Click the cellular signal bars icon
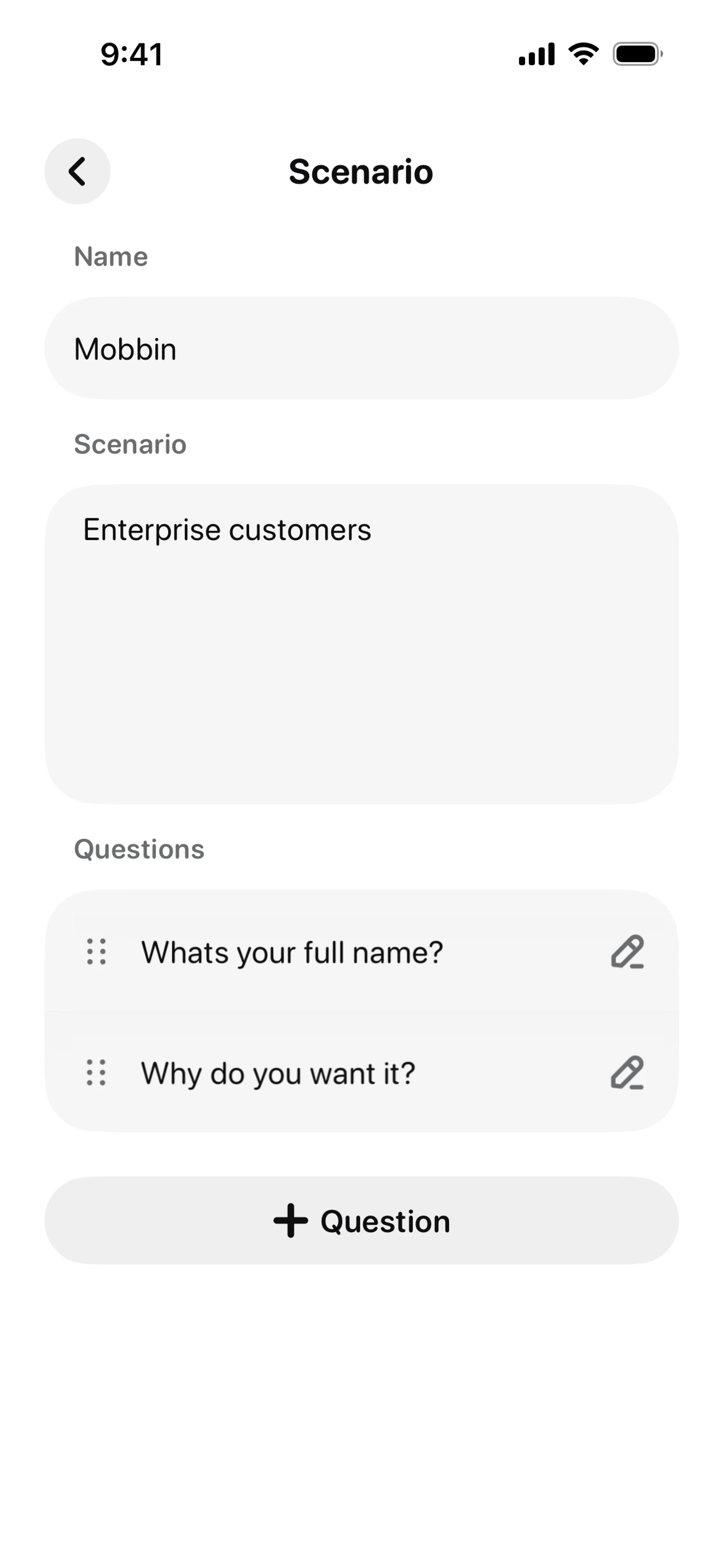 point(536,54)
